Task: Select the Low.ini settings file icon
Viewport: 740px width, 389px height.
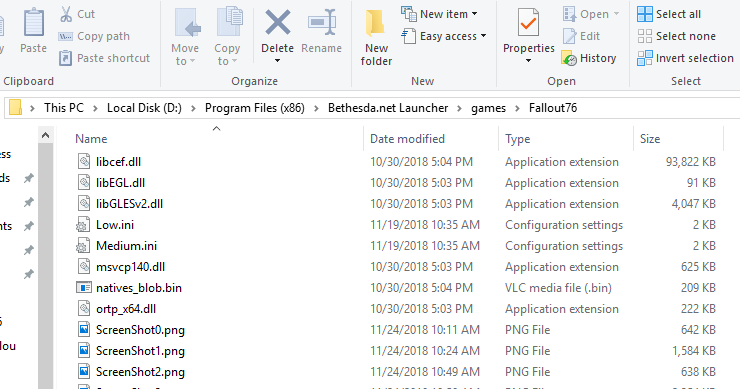Action: point(83,225)
